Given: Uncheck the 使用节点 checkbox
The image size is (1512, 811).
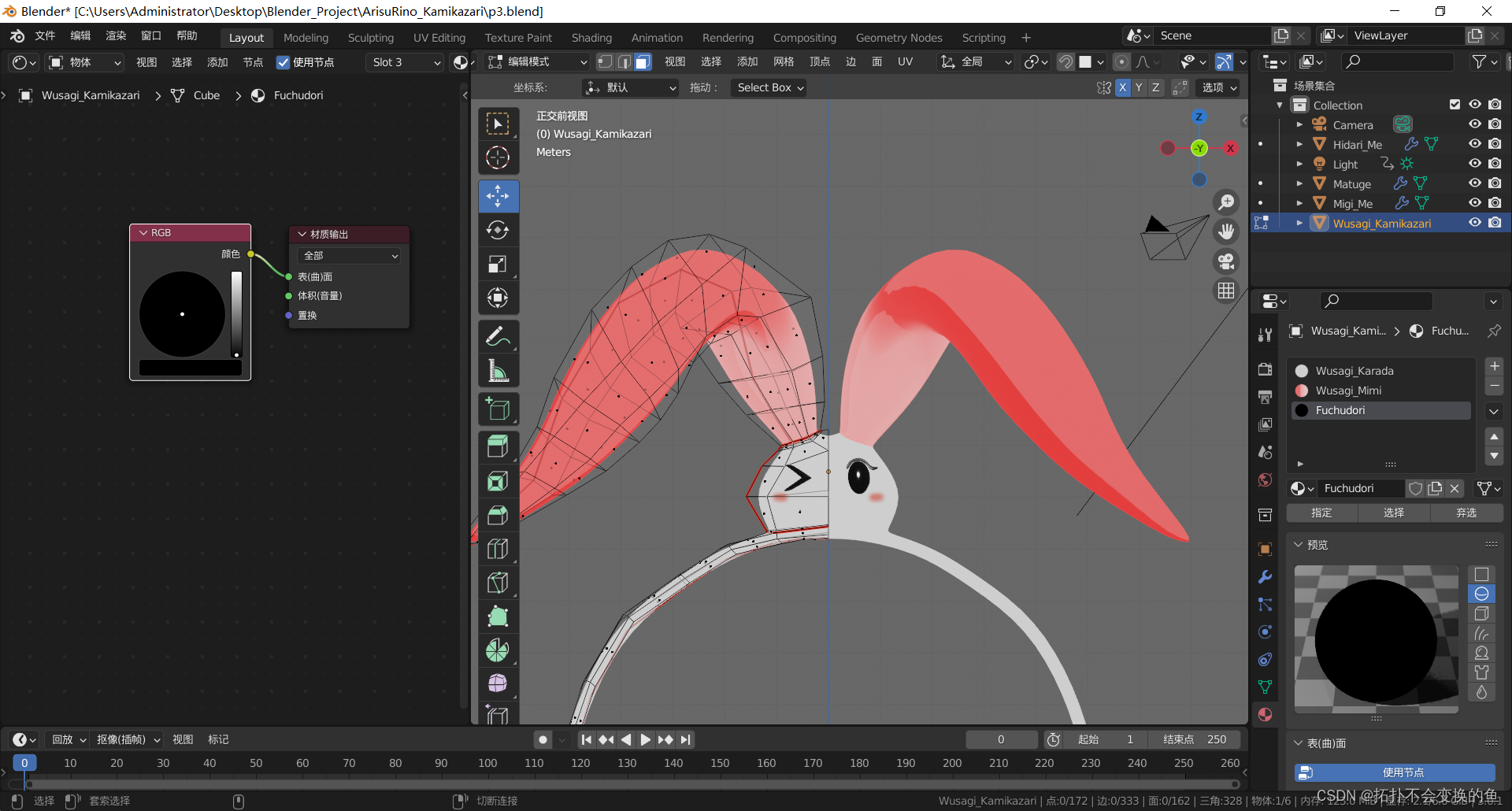Looking at the screenshot, I should (x=283, y=62).
